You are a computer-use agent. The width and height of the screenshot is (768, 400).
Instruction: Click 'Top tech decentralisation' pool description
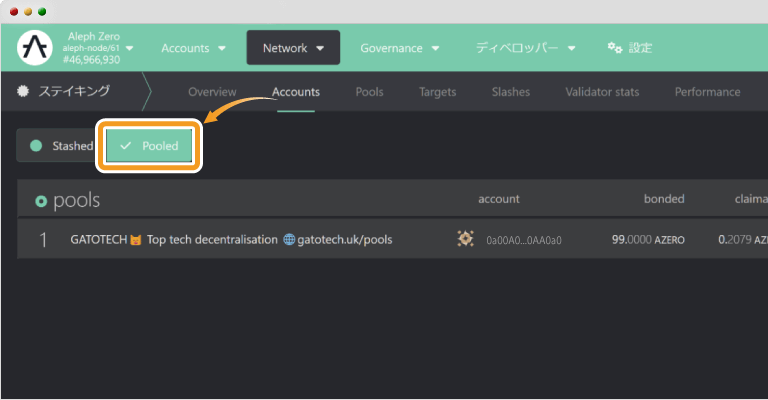tap(212, 239)
